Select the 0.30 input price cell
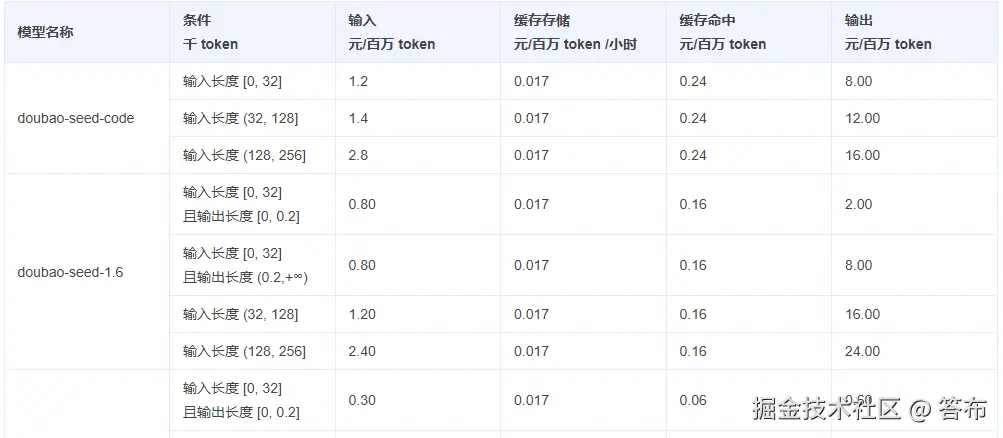This screenshot has height=438, width=1003. 362,400
